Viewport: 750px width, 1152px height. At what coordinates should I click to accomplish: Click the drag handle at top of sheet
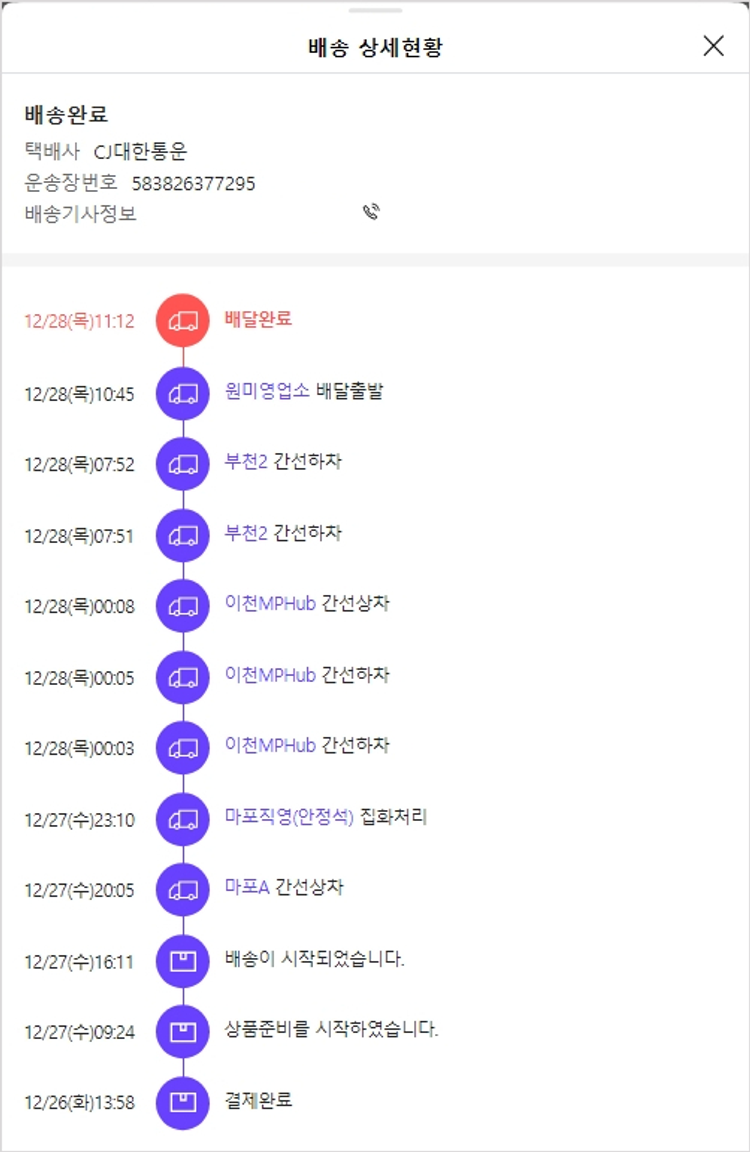coord(375,10)
